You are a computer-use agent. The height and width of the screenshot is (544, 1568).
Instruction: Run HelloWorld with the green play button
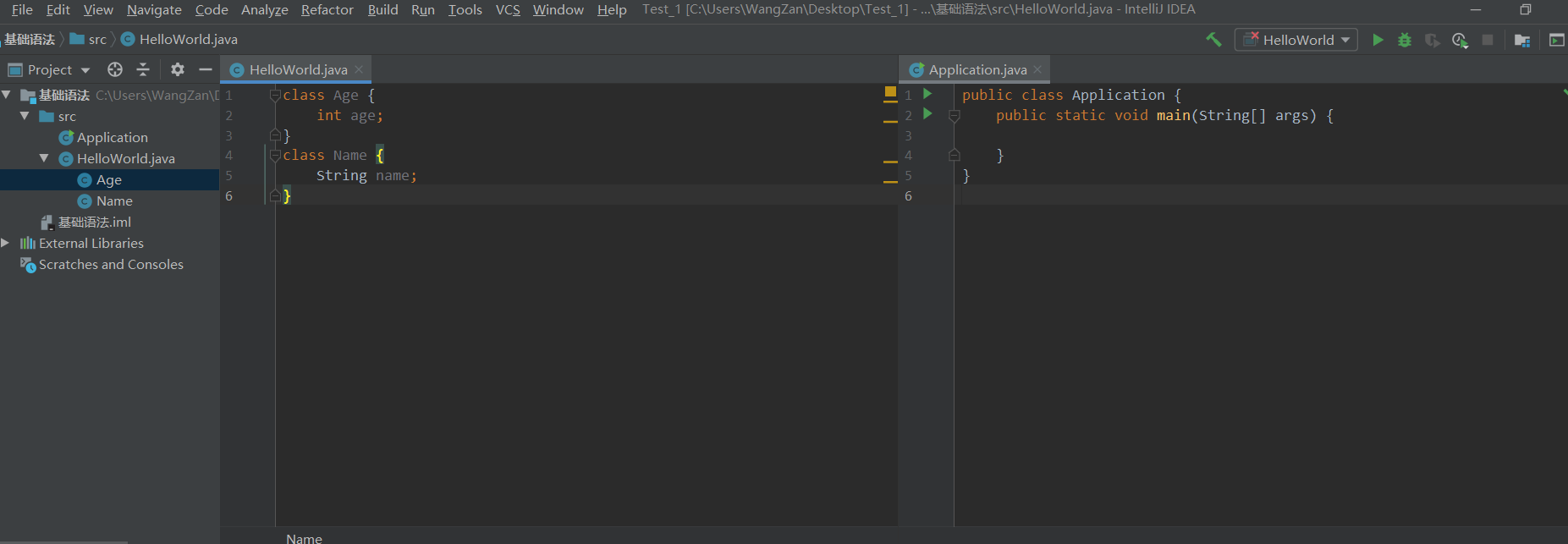point(1378,40)
